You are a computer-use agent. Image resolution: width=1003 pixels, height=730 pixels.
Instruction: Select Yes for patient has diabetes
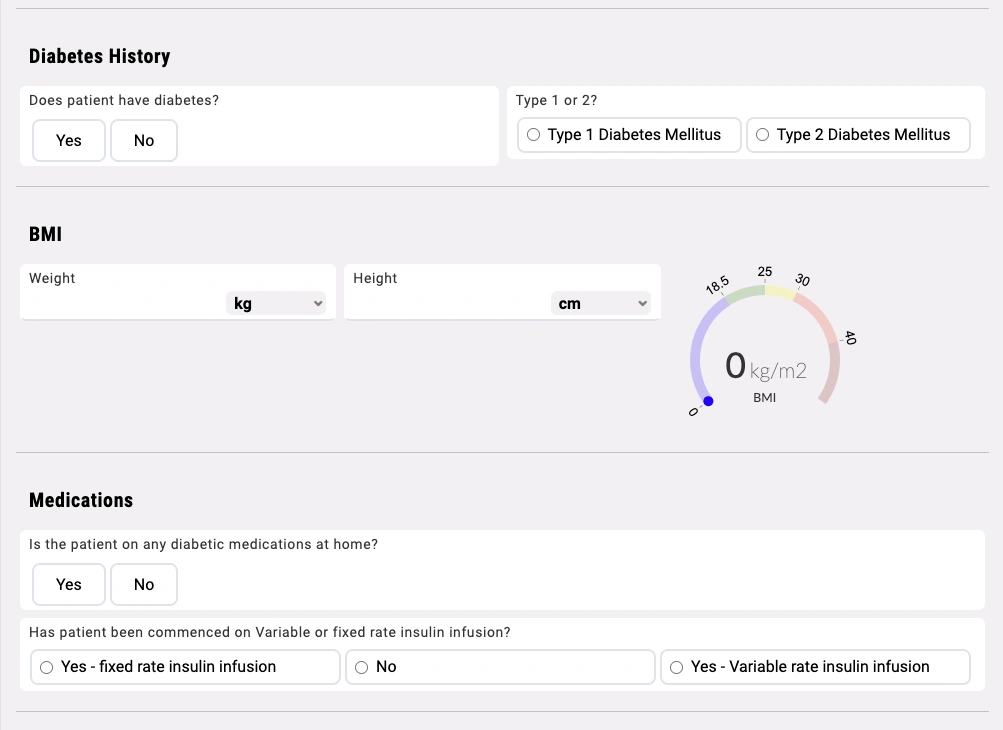click(68, 140)
